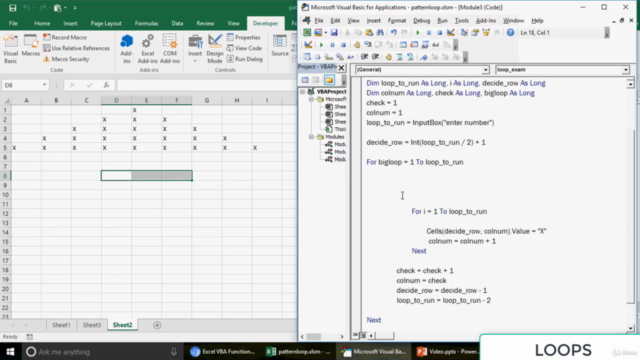
Task: Open the (General) object dropdown
Action: [485, 70]
